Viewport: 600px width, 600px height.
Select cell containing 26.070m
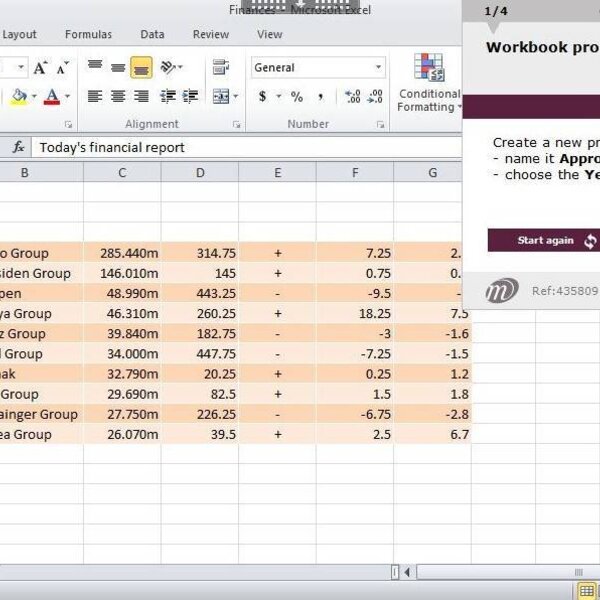click(x=122, y=434)
